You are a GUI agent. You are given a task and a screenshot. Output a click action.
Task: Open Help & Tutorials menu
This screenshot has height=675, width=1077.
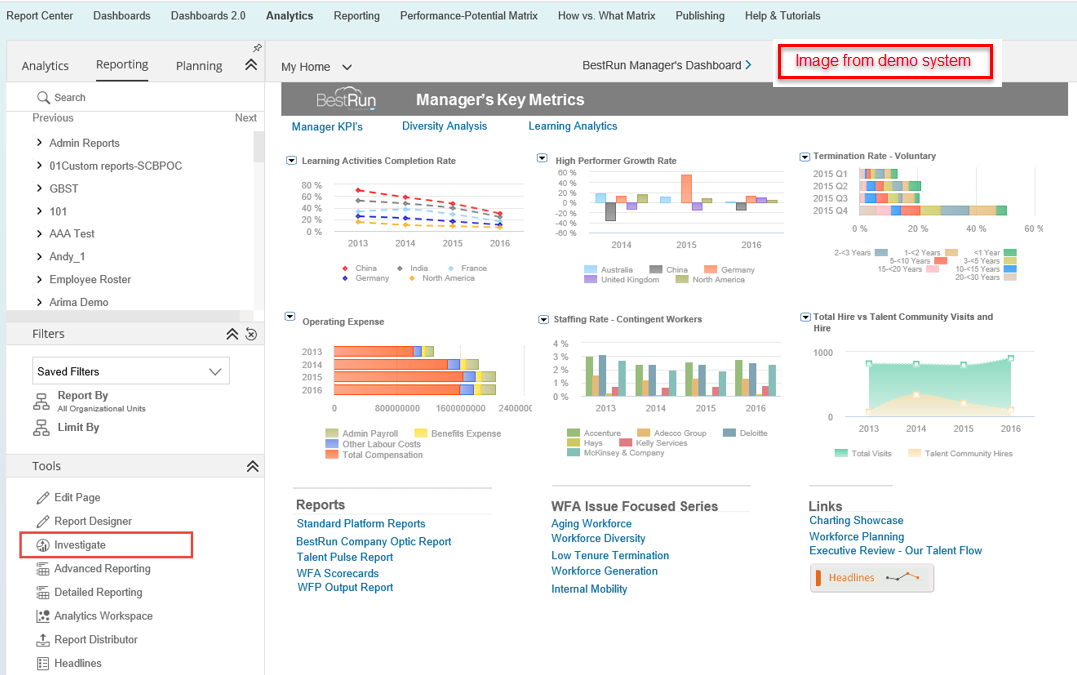point(782,16)
